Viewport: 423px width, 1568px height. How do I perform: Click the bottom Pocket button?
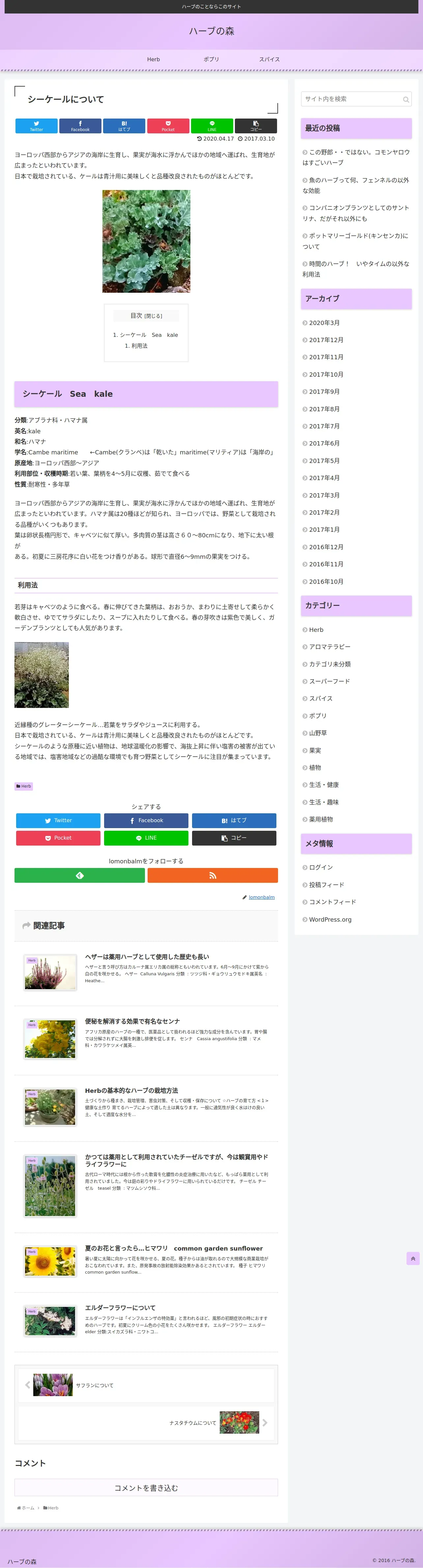click(x=58, y=838)
